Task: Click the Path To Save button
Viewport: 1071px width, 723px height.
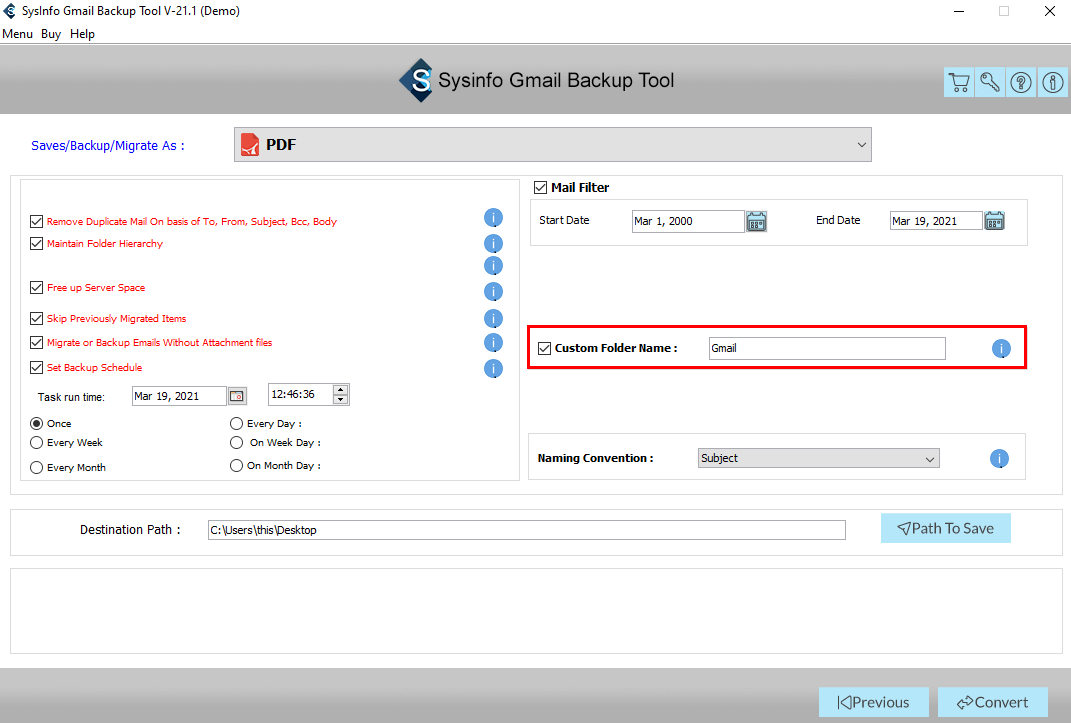Action: tap(945, 528)
